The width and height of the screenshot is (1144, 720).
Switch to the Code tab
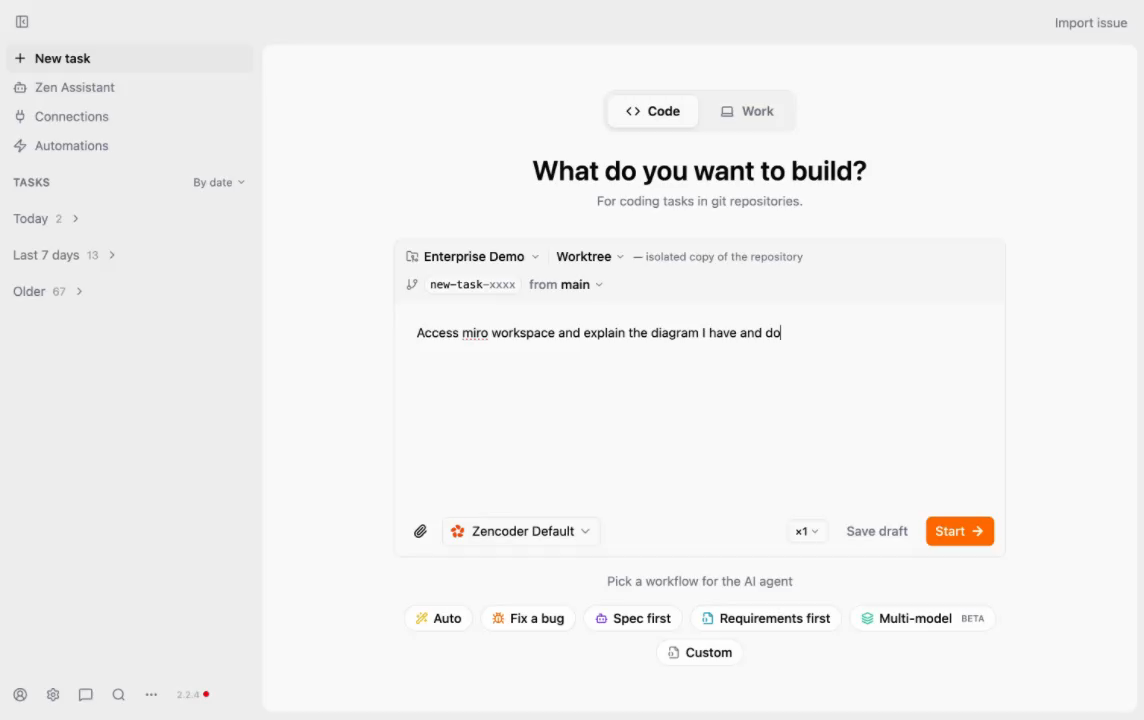coord(652,112)
